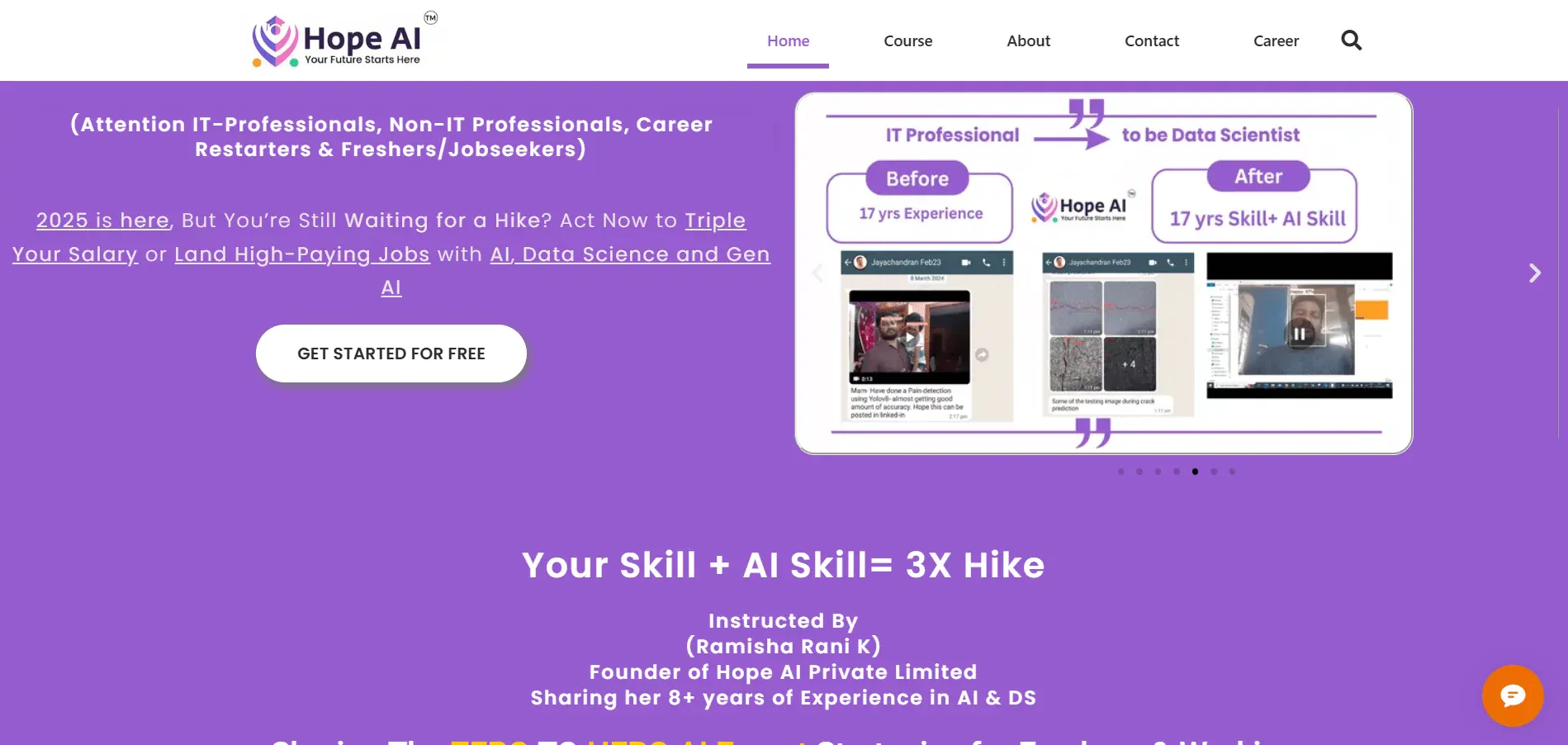Open the Course menu item
Image resolution: width=1568 pixels, height=745 pixels.
coord(907,40)
